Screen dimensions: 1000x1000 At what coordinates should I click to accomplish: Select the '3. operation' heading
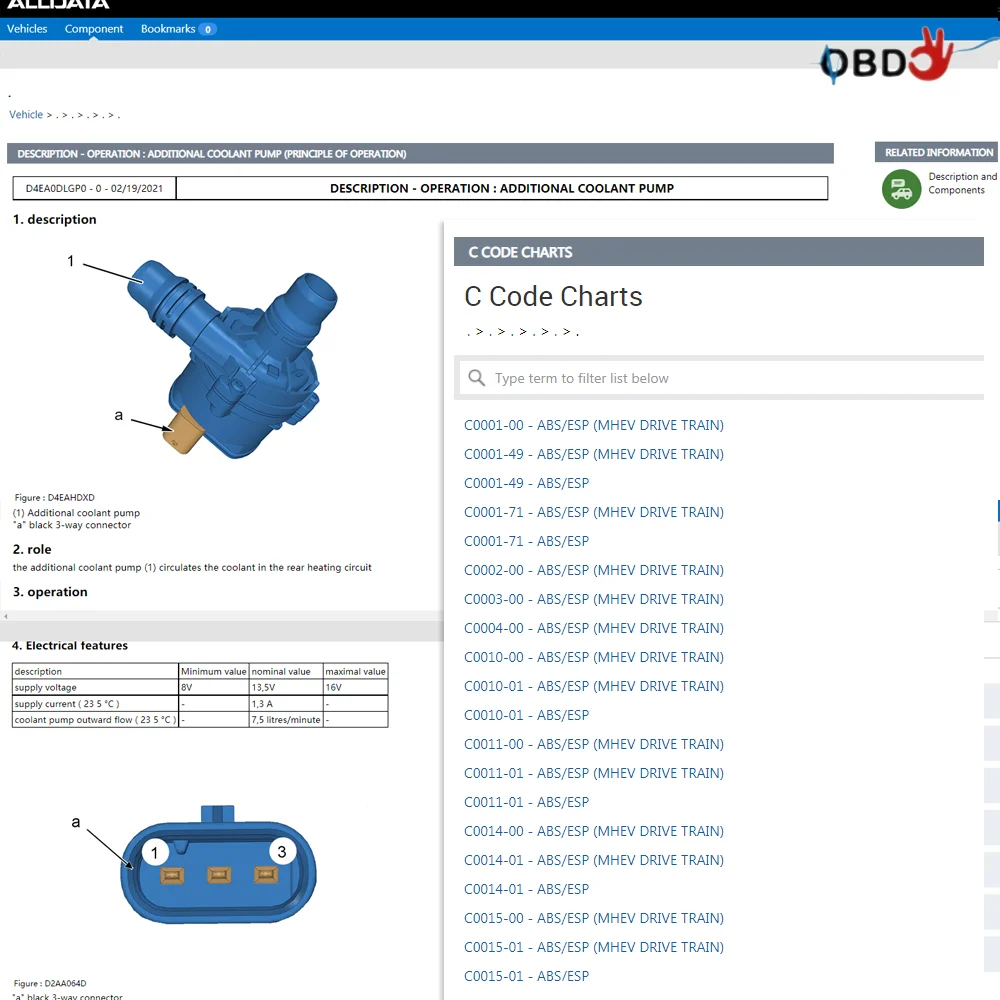pyautogui.click(x=50, y=592)
